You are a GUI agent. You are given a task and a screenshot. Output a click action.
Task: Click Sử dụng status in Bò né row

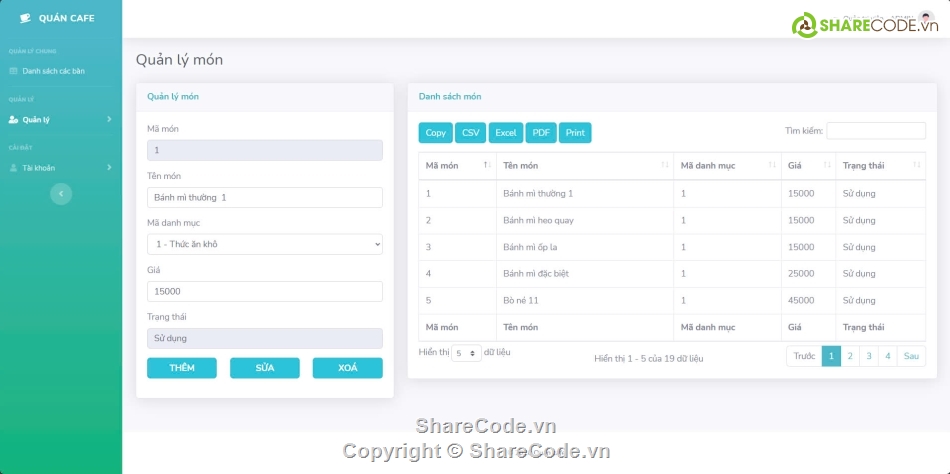[x=859, y=301]
